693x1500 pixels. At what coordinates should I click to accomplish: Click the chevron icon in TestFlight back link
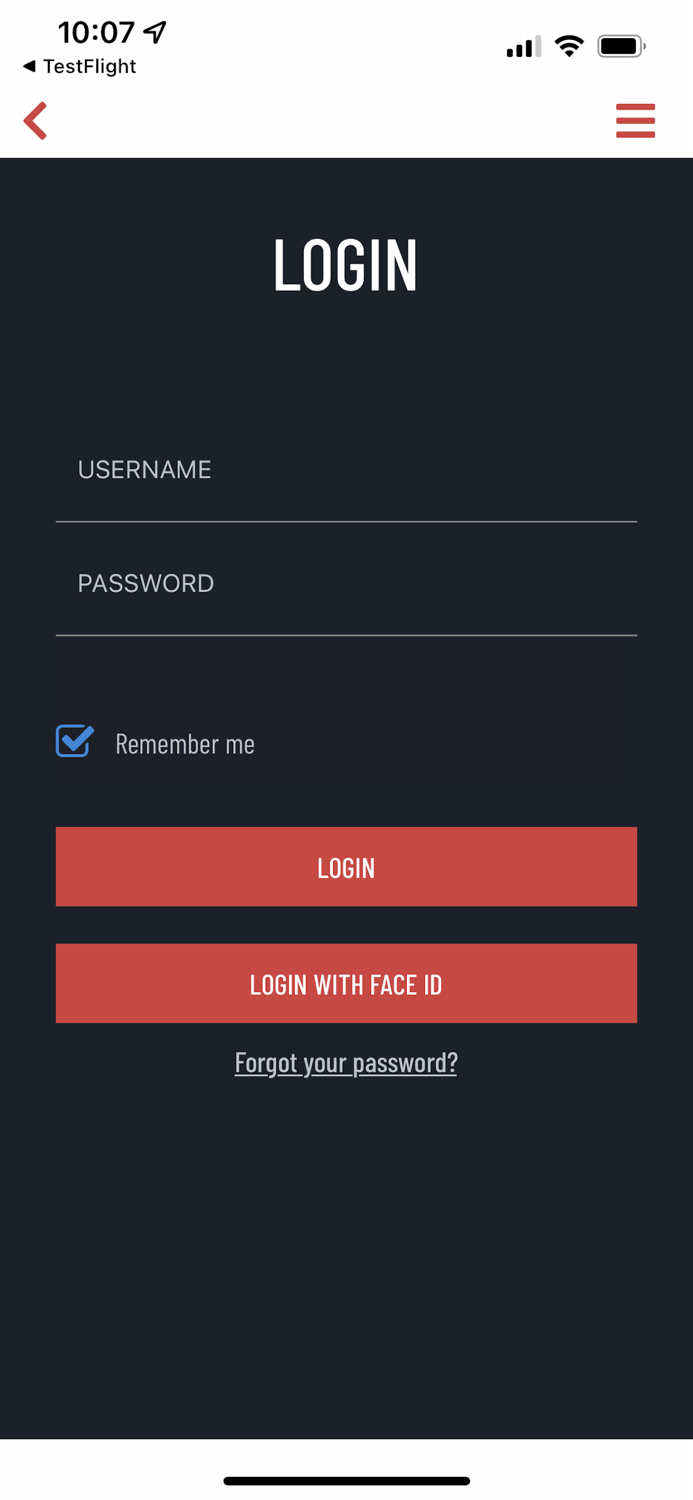[27, 66]
